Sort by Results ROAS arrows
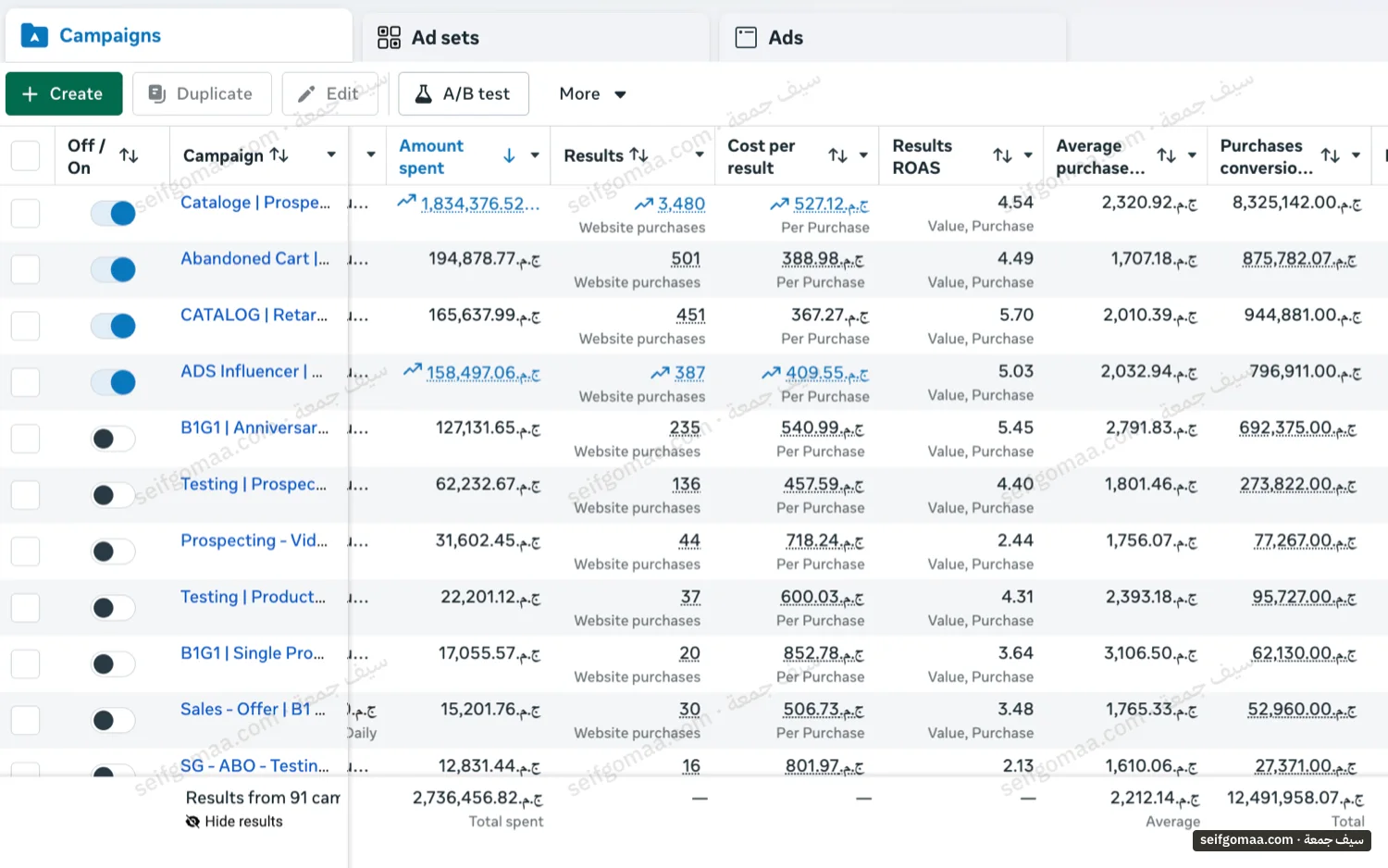Screen dimensions: 1388x868 pos(1002,155)
